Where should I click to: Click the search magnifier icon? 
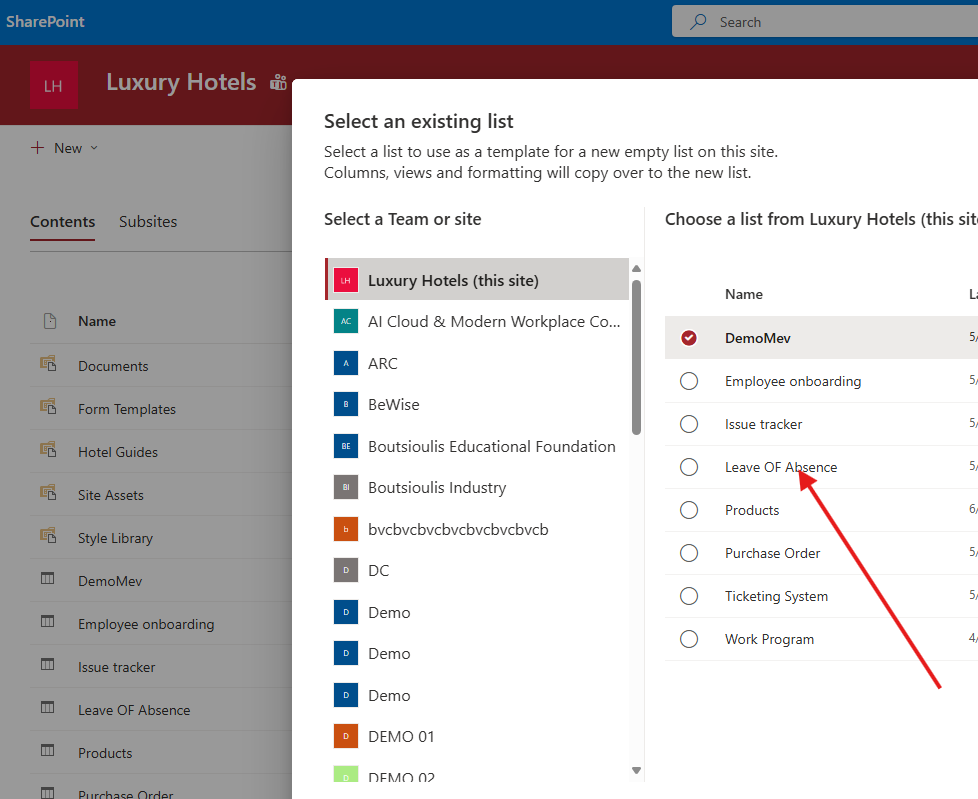tap(698, 22)
